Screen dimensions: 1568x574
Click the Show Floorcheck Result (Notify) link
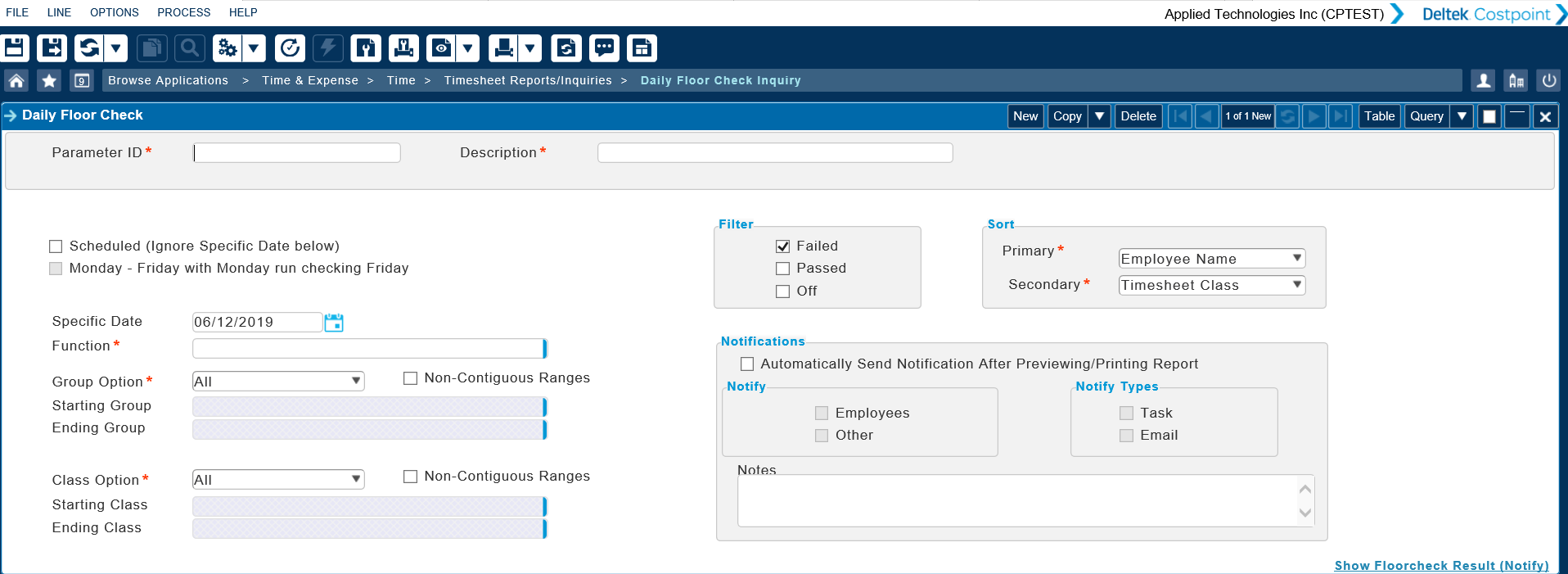coord(1441,566)
